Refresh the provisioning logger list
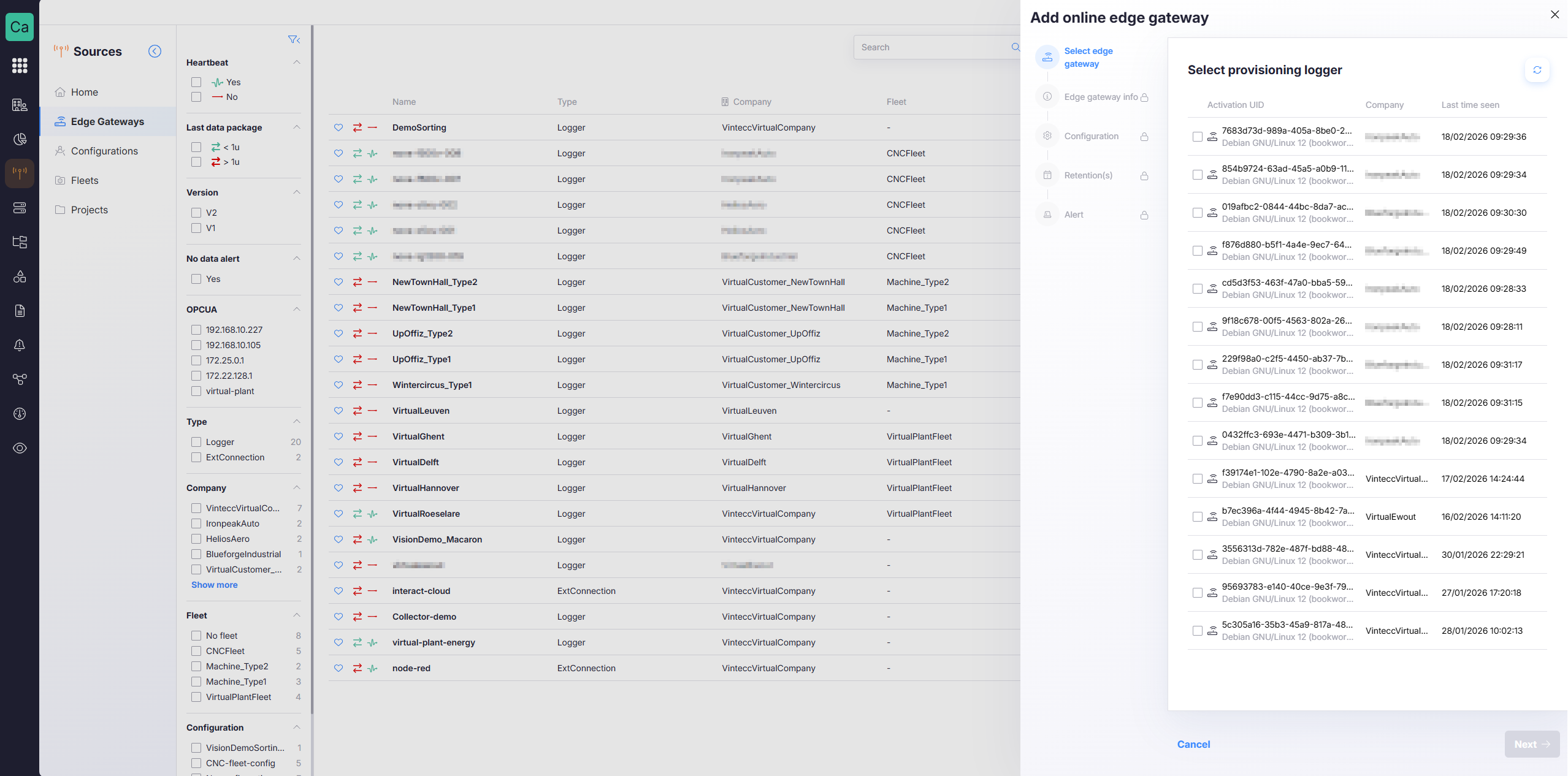This screenshot has width=1568, height=776. 1537,70
